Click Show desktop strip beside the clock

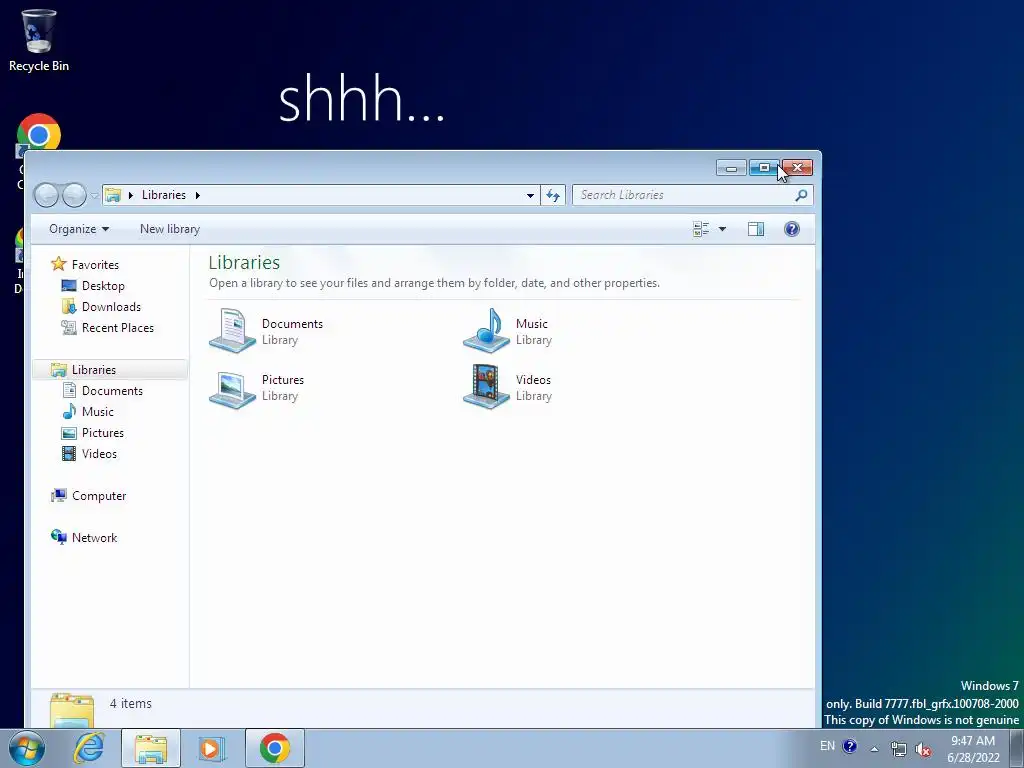[x=1017, y=748]
